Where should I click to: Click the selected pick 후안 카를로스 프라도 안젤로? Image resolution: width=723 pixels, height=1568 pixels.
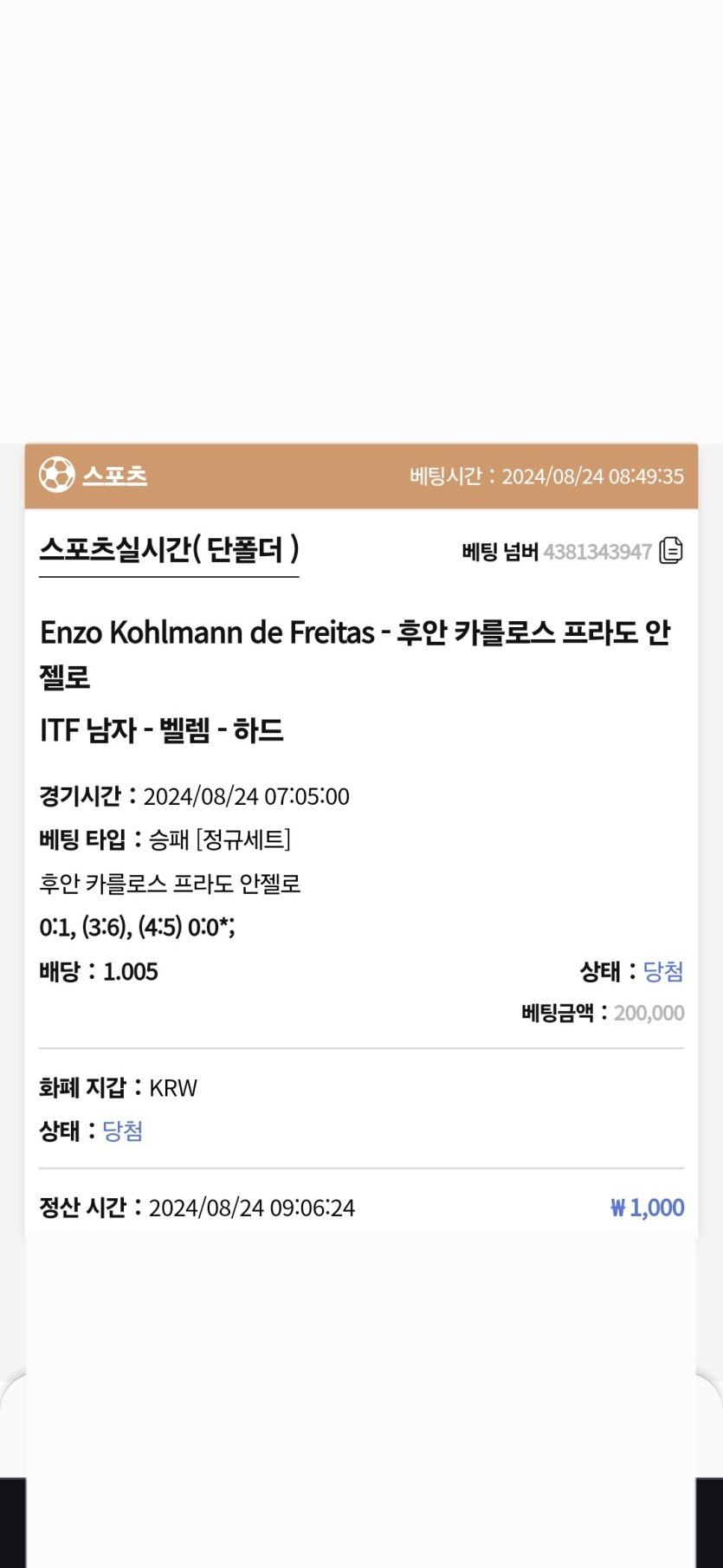(170, 884)
